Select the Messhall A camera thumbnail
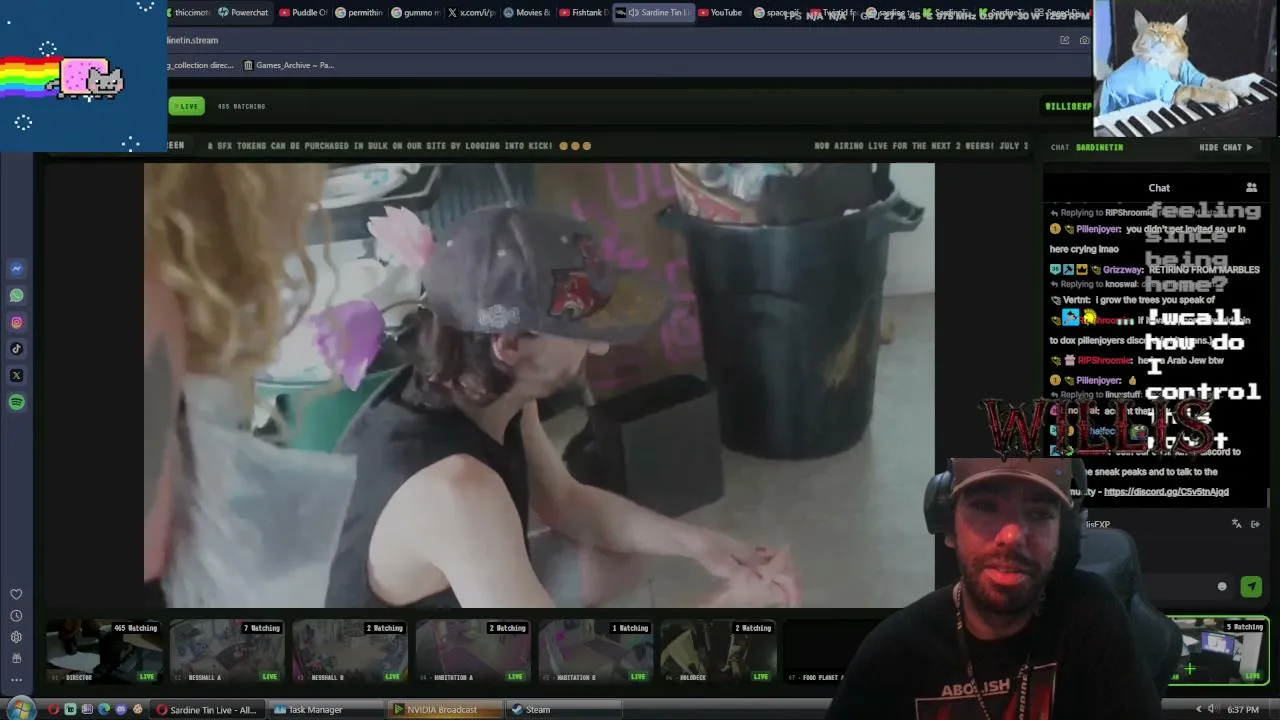This screenshot has width=1280, height=720. [227, 651]
